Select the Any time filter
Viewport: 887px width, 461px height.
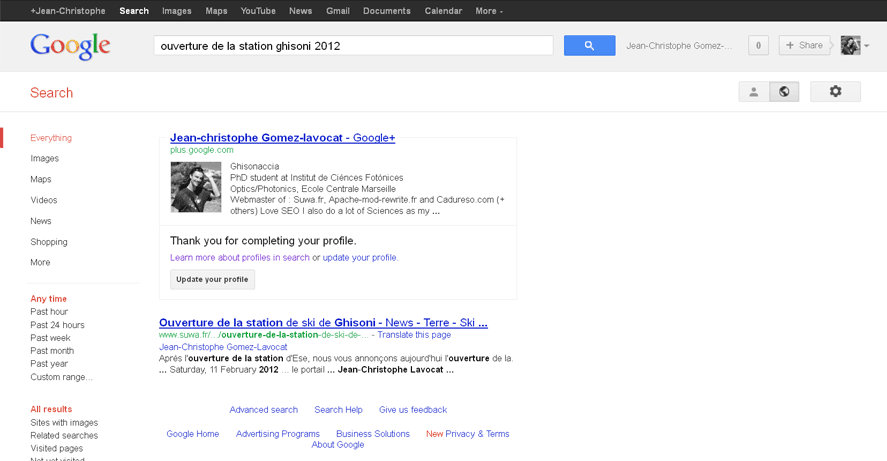coord(49,299)
